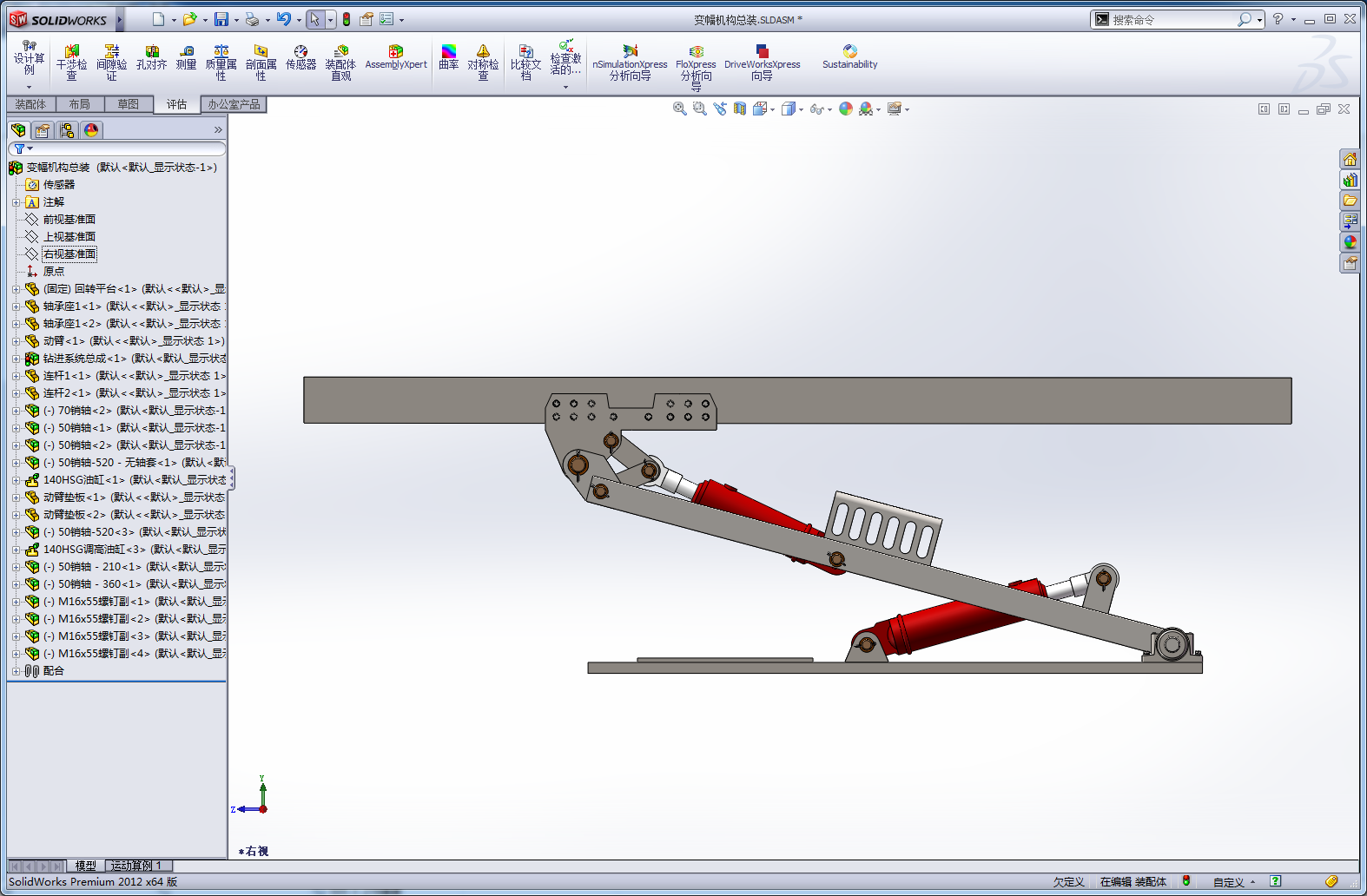1367x896 pixels.
Task: Activate the Select cursor tool
Action: coord(315,19)
